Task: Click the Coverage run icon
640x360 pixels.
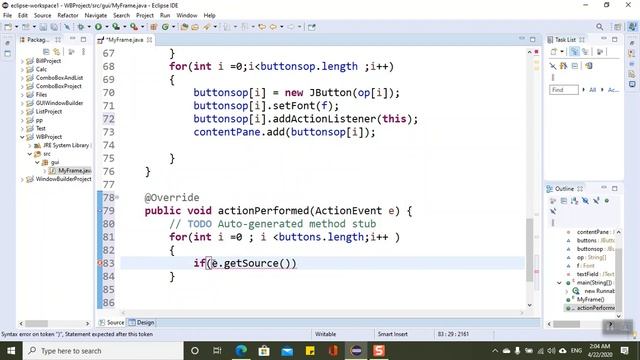Action: coord(116,27)
